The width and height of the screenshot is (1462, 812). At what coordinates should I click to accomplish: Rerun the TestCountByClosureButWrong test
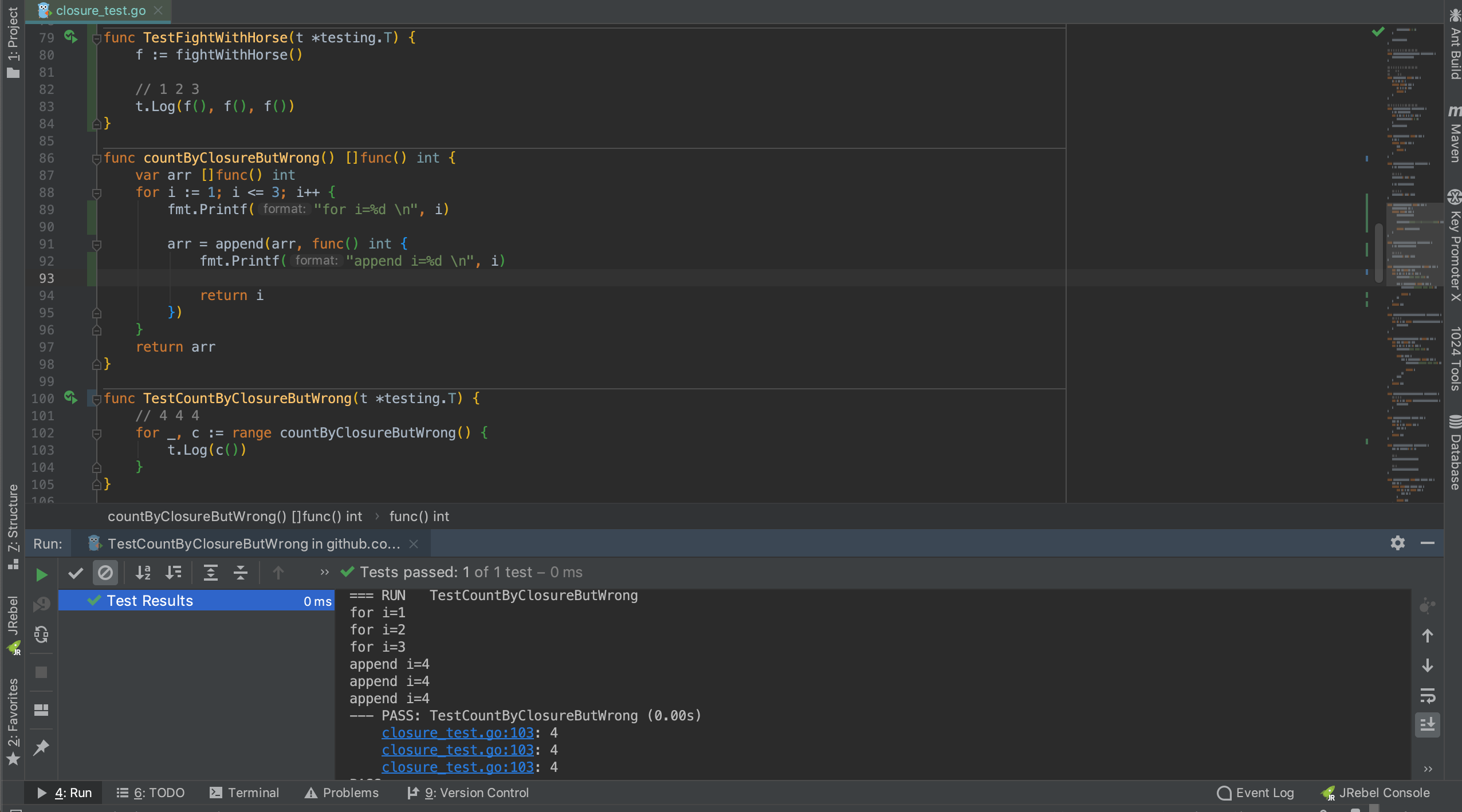(x=41, y=574)
